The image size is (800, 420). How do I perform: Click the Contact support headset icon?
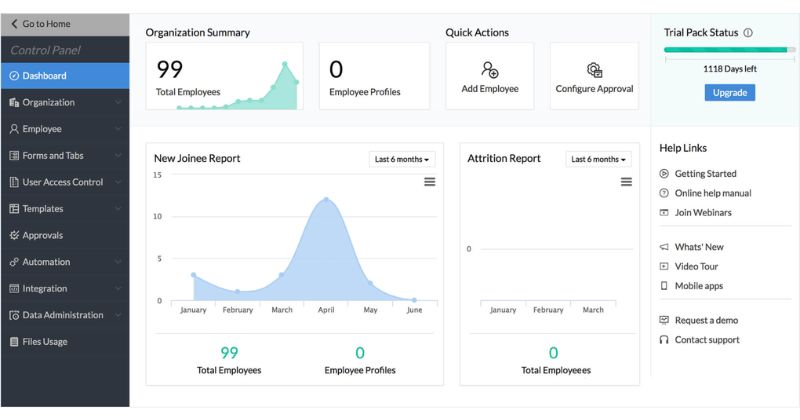tap(664, 339)
